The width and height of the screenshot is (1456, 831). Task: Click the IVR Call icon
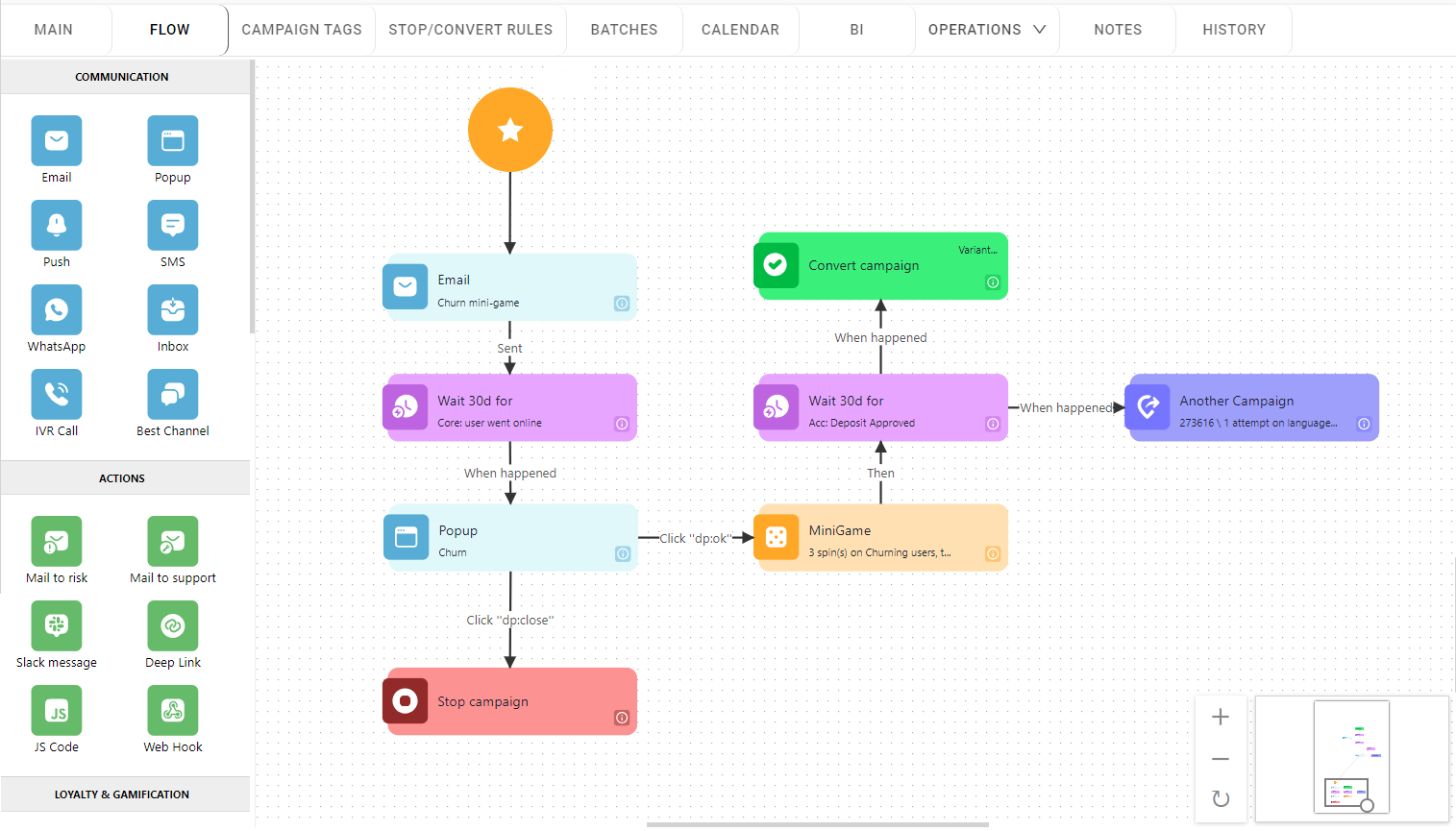pyautogui.click(x=57, y=395)
